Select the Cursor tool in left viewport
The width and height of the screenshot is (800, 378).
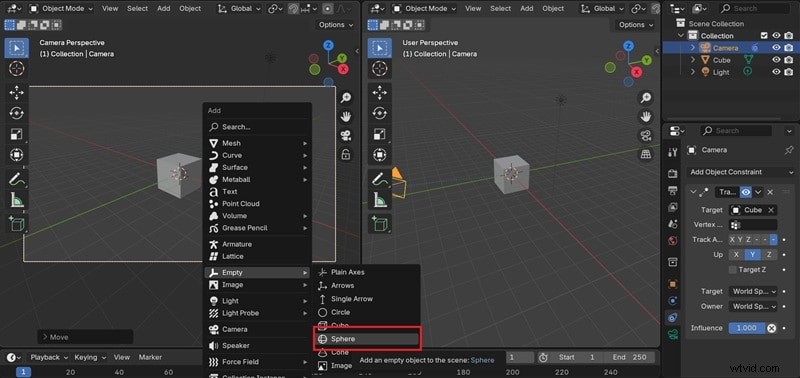pos(17,68)
